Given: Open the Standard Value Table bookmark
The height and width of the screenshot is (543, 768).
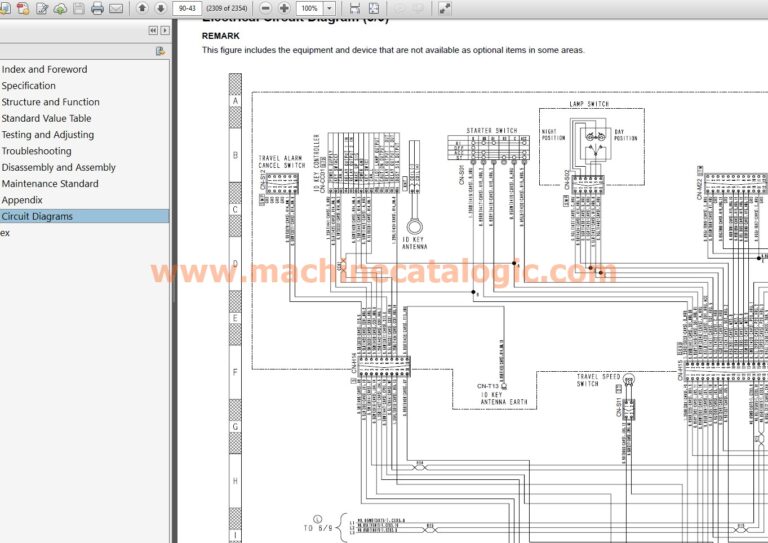Looking at the screenshot, I should 46,118.
